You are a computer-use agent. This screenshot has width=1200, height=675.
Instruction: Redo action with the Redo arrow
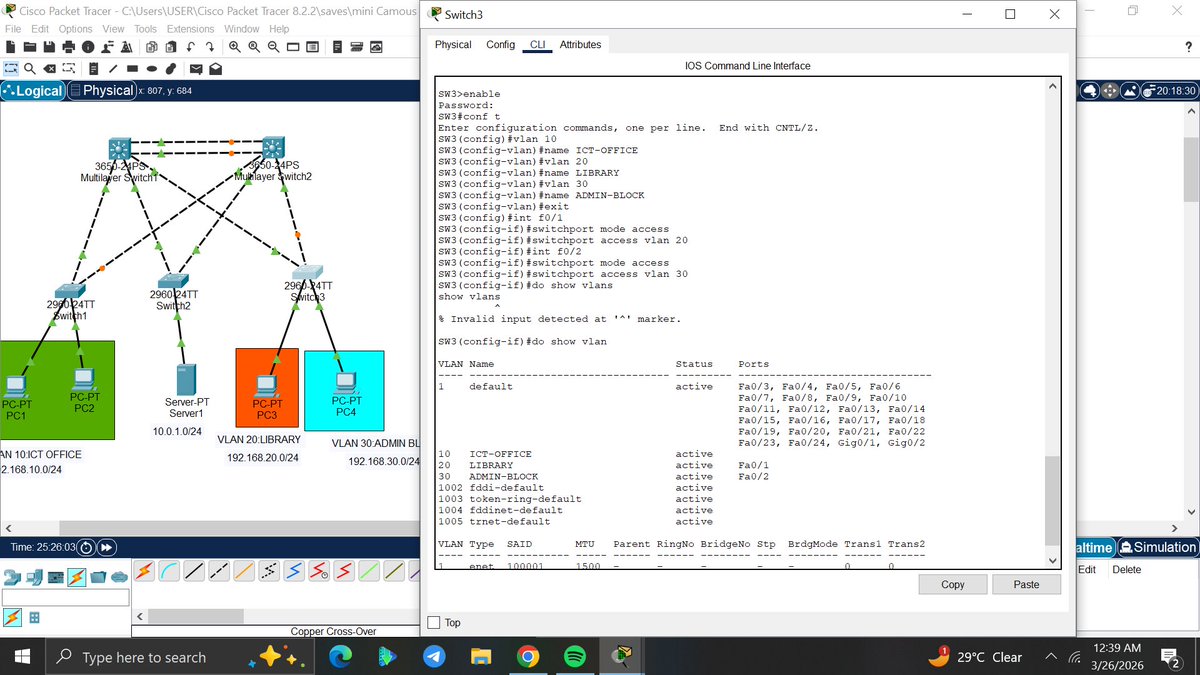[210, 47]
